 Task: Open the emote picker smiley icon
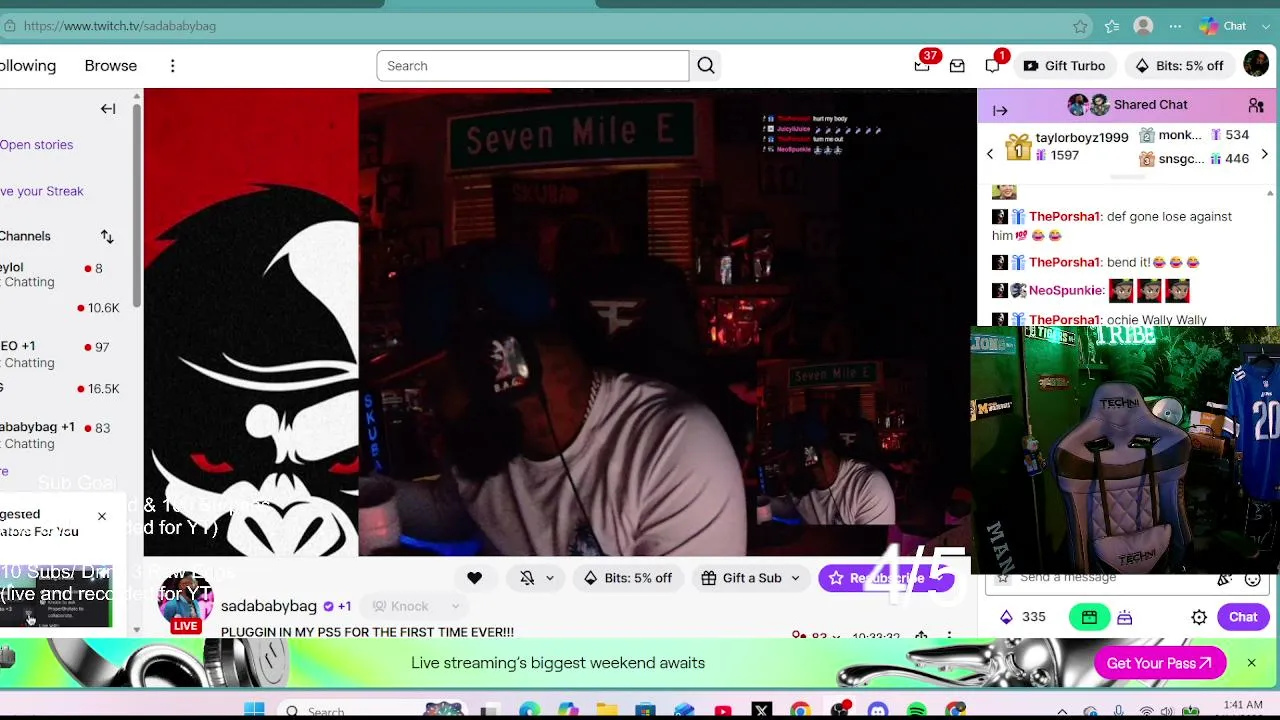1252,578
